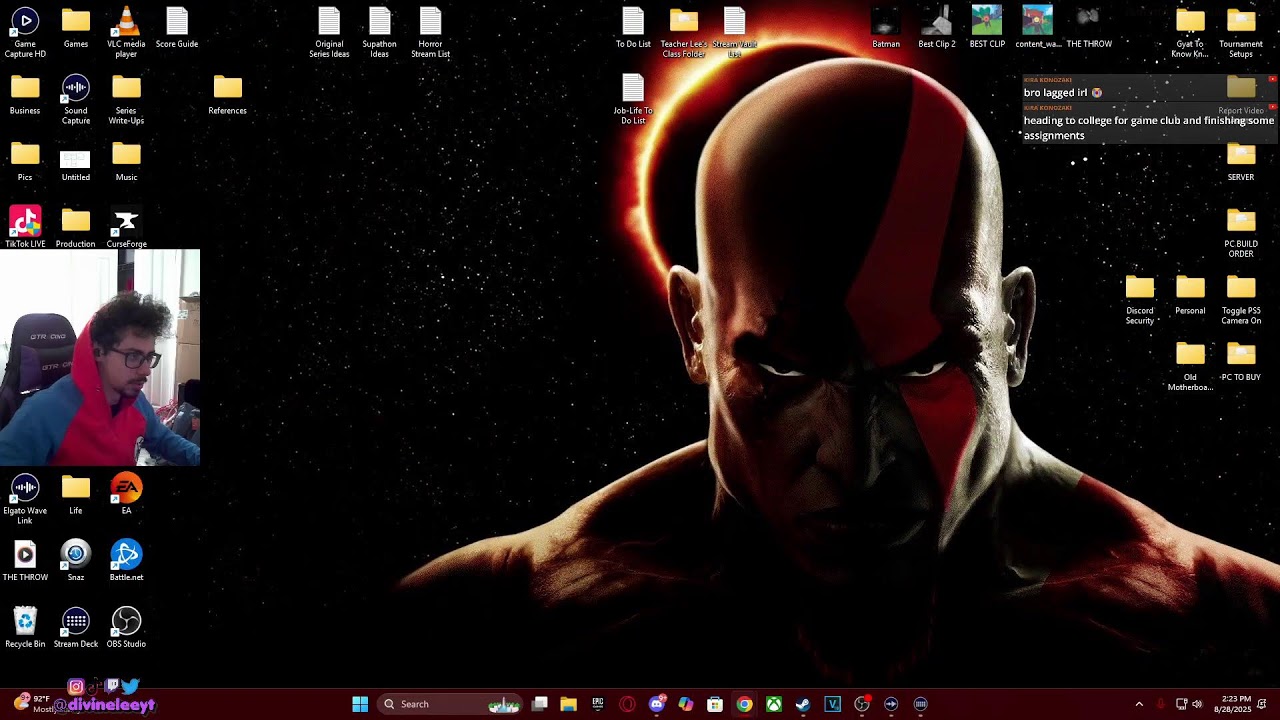1280x720 pixels.
Task: Open the Teacher Lee's Class Folder
Action: click(684, 32)
